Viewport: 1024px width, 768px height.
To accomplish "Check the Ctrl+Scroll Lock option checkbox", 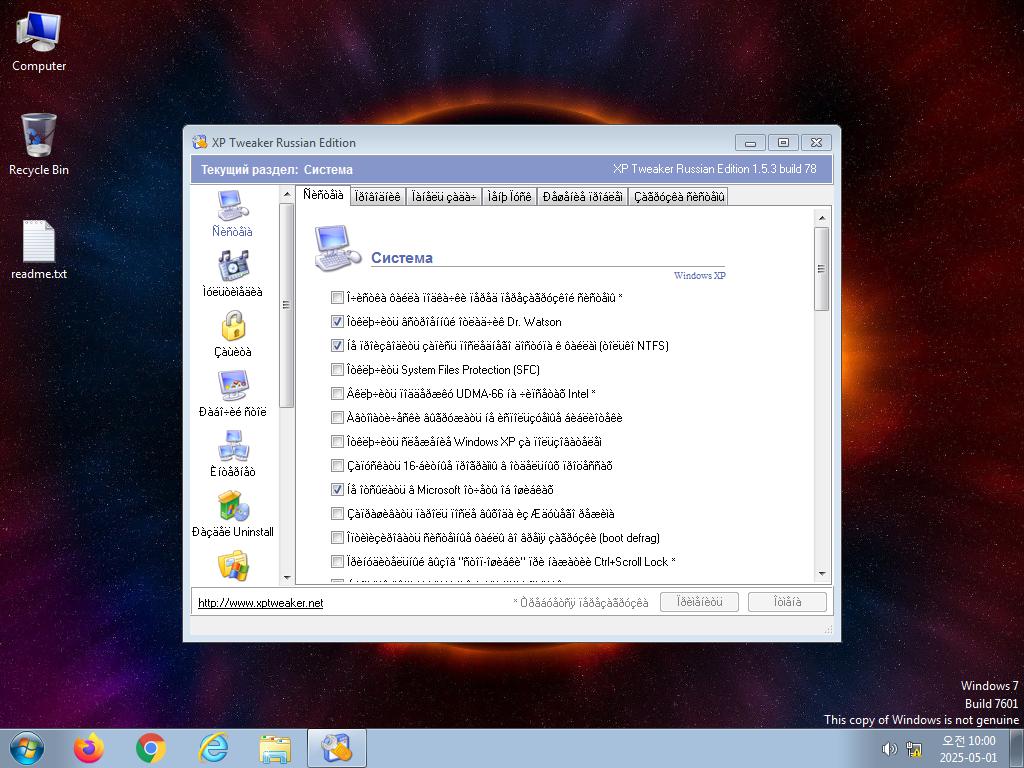I will pos(337,562).
